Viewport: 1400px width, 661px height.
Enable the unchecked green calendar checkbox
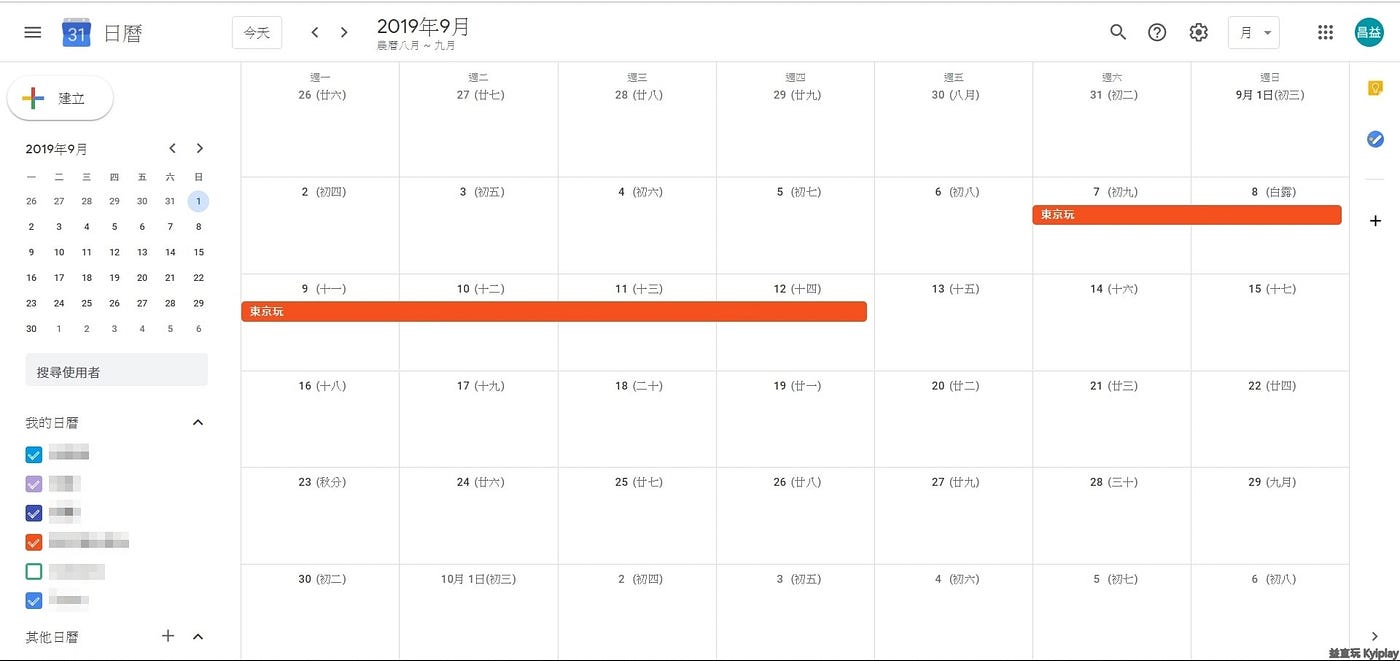coord(34,572)
